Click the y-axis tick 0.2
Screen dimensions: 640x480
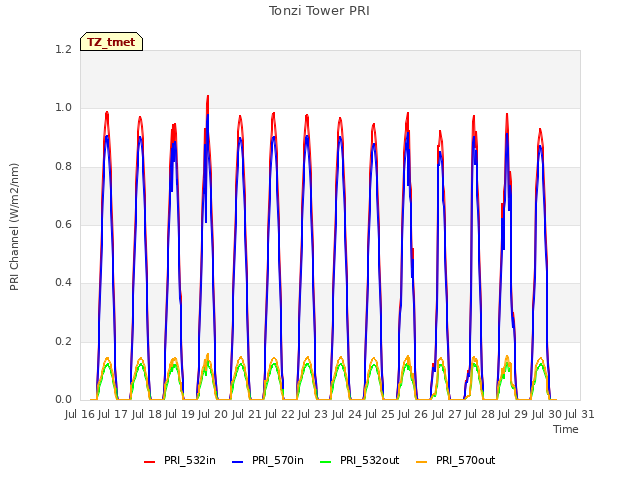pyautogui.click(x=63, y=341)
